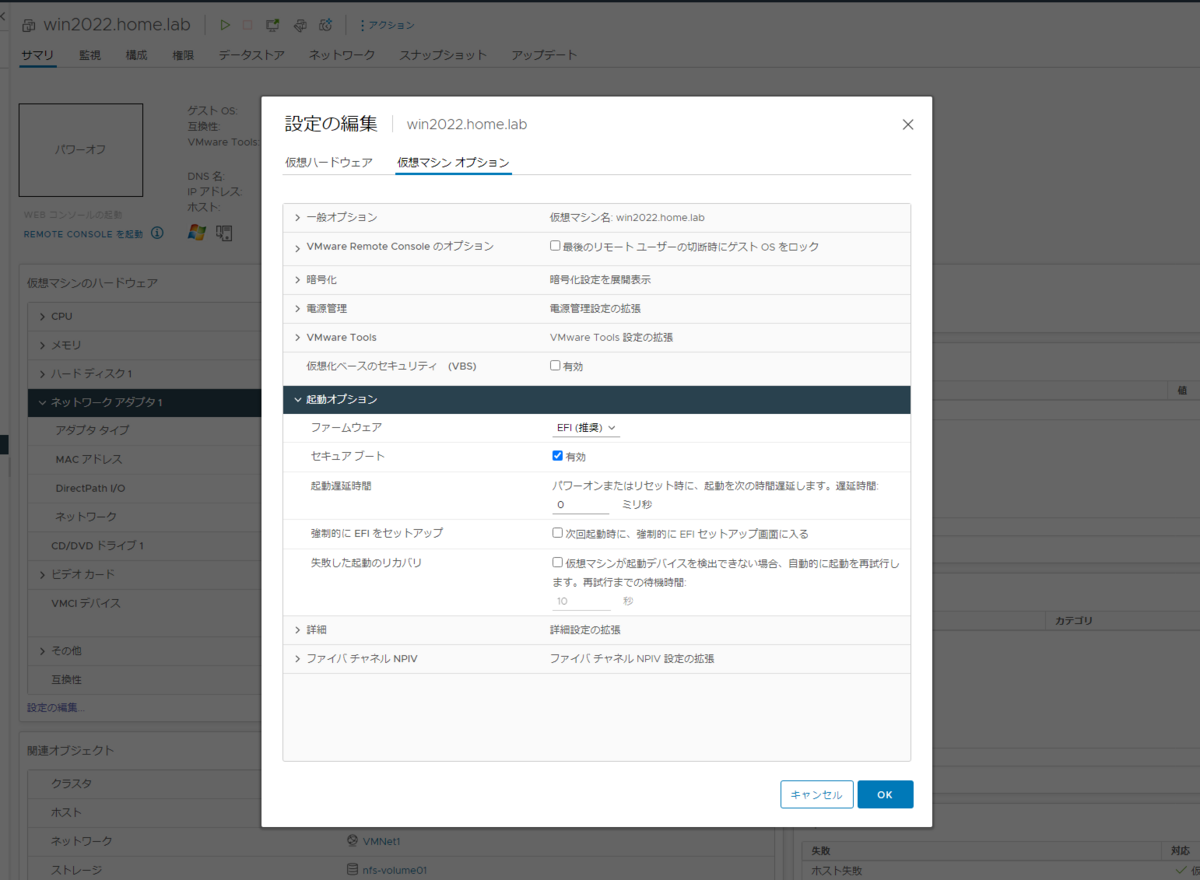This screenshot has width=1200, height=880.
Task: Click the Windows logo guest OS icon
Action: coord(197,232)
